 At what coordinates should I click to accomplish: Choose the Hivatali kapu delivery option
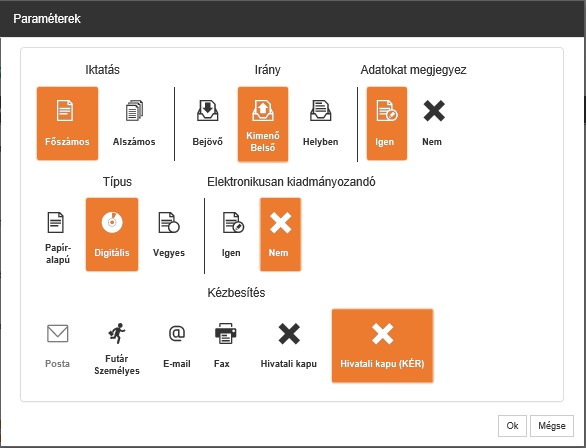[x=289, y=346]
